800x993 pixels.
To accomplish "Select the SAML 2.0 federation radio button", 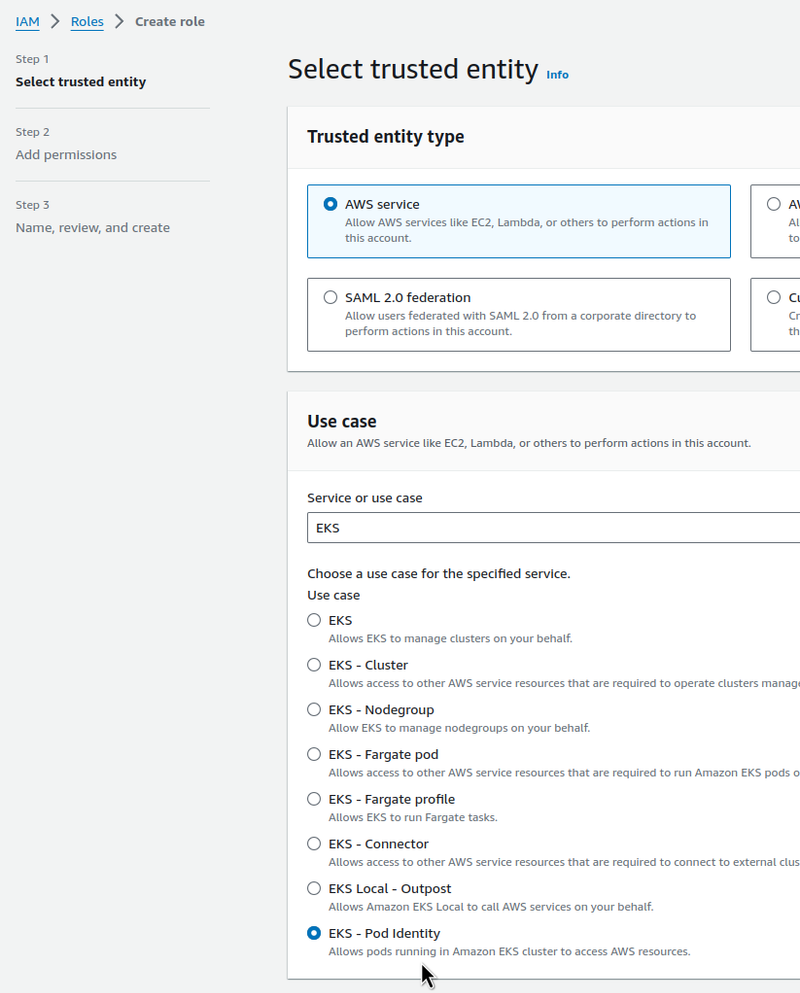I will [x=330, y=297].
